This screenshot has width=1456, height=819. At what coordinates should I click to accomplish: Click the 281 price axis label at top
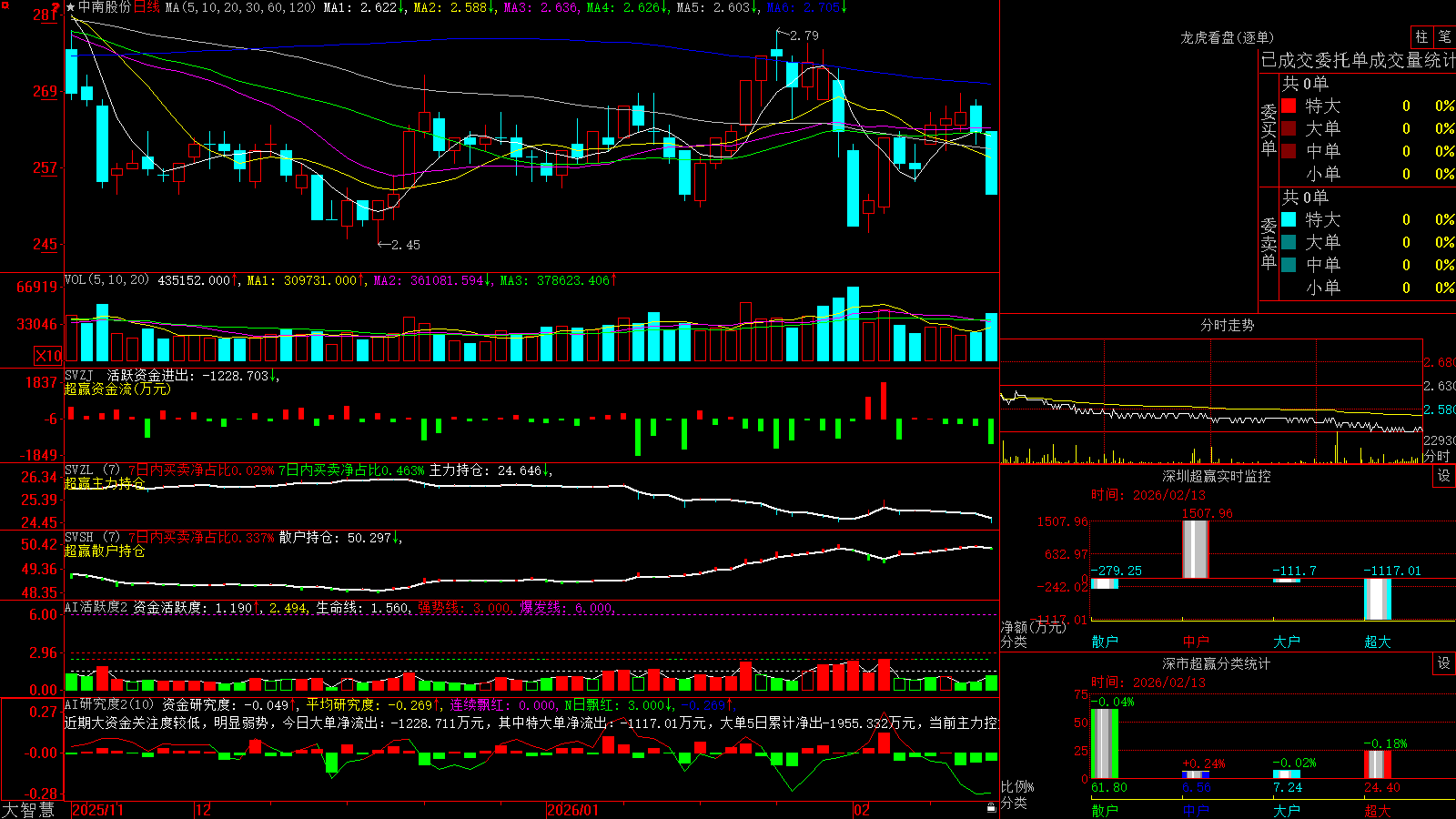pyautogui.click(x=45, y=15)
